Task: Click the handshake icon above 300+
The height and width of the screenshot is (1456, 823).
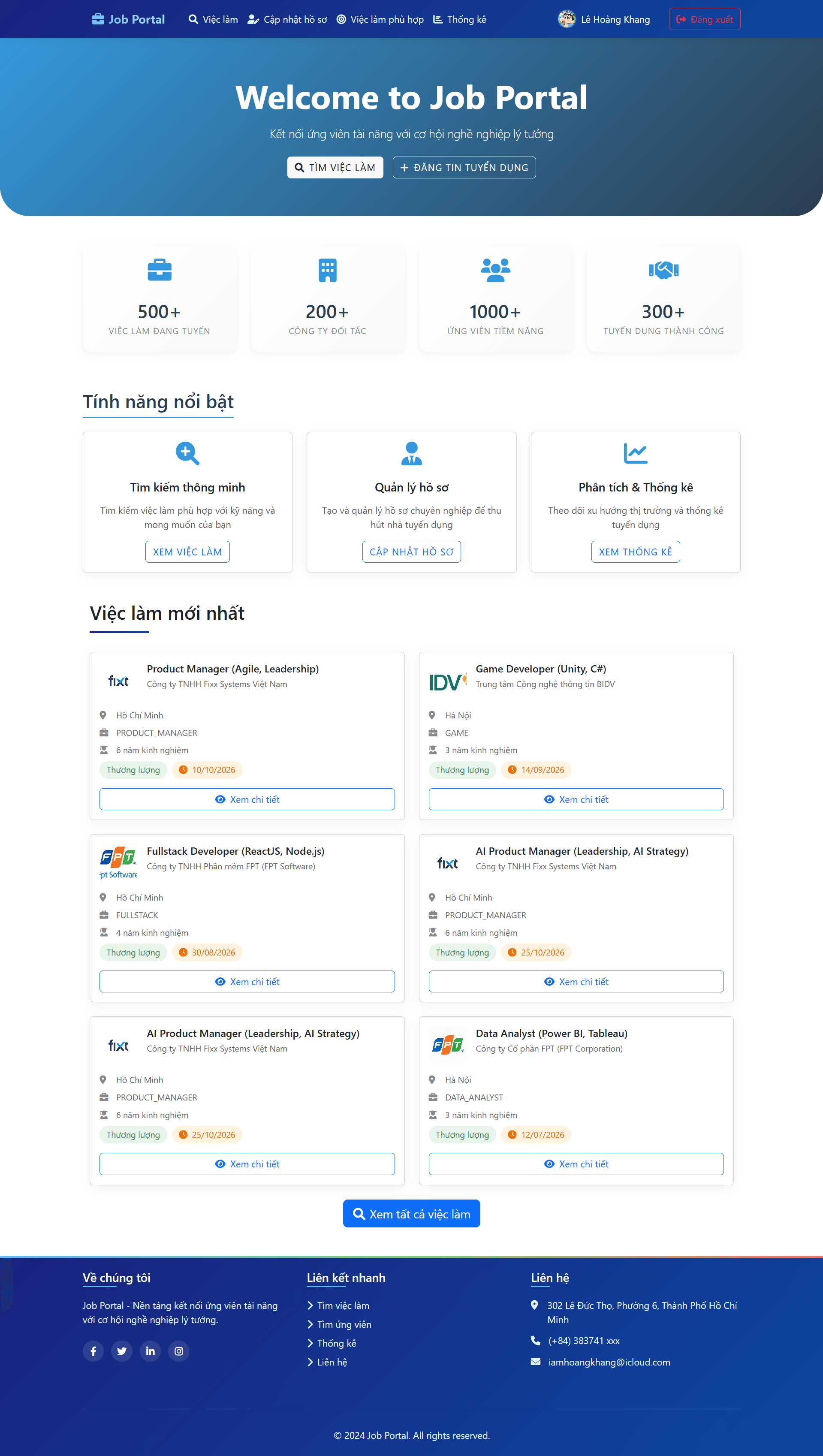Action: pyautogui.click(x=663, y=270)
